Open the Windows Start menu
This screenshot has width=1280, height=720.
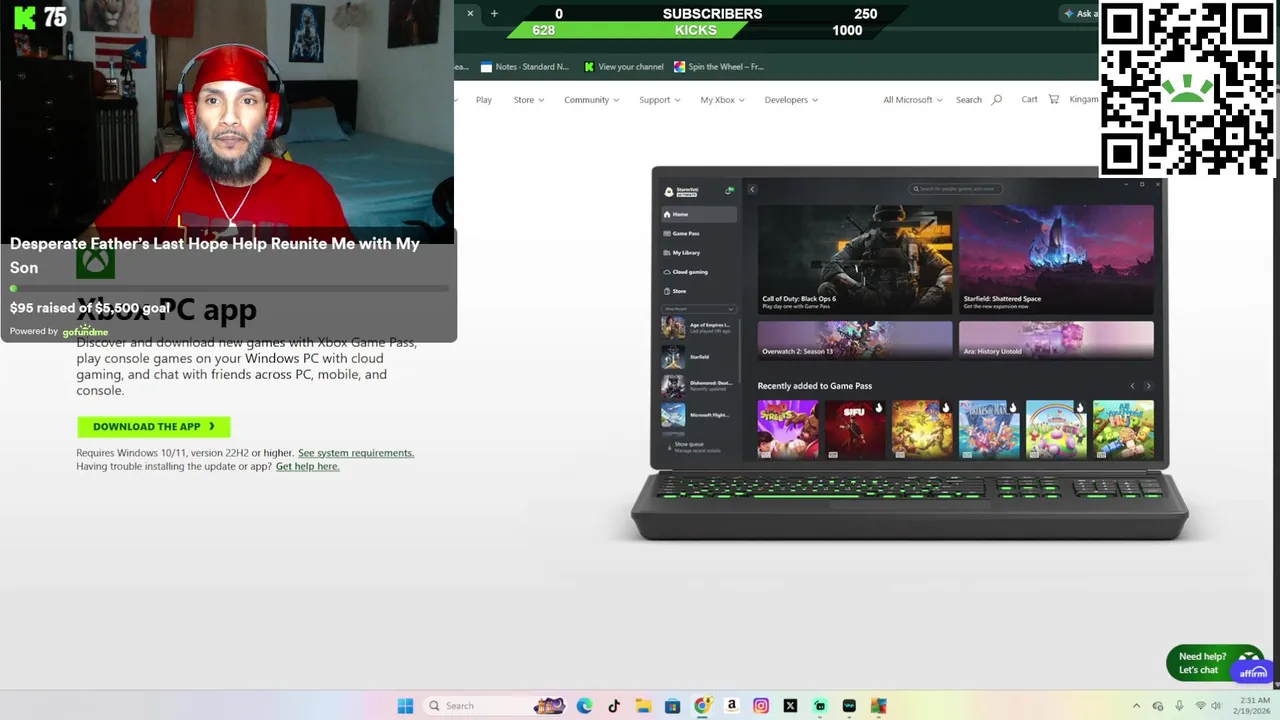(405, 706)
